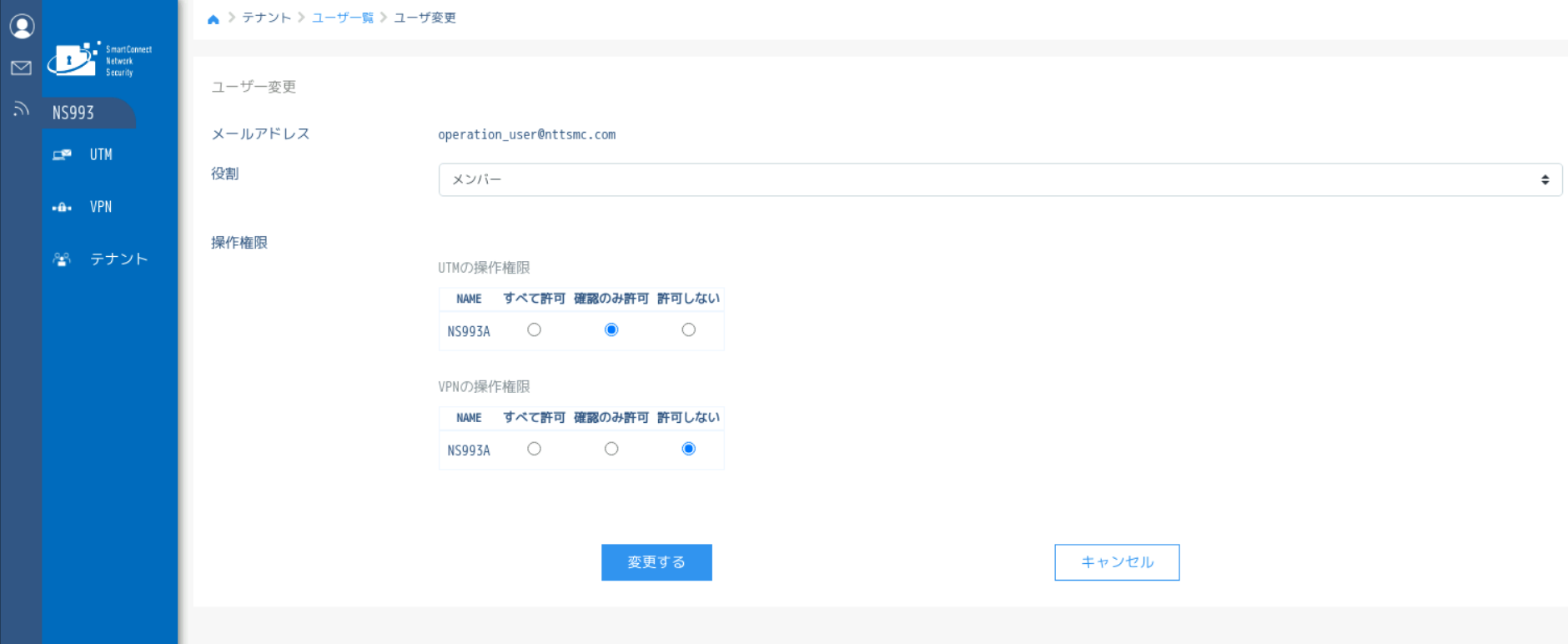Screen dimensions: 1568x644
Task: Click the ユーザ変更 breadcrumb text
Action: (425, 18)
